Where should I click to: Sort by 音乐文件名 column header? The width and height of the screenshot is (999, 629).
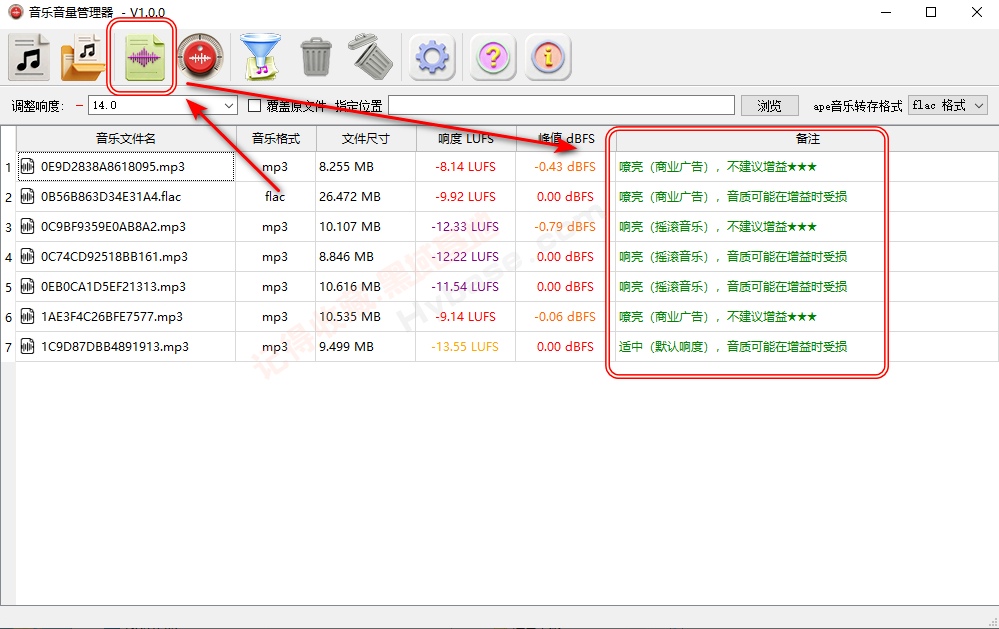coord(126,139)
